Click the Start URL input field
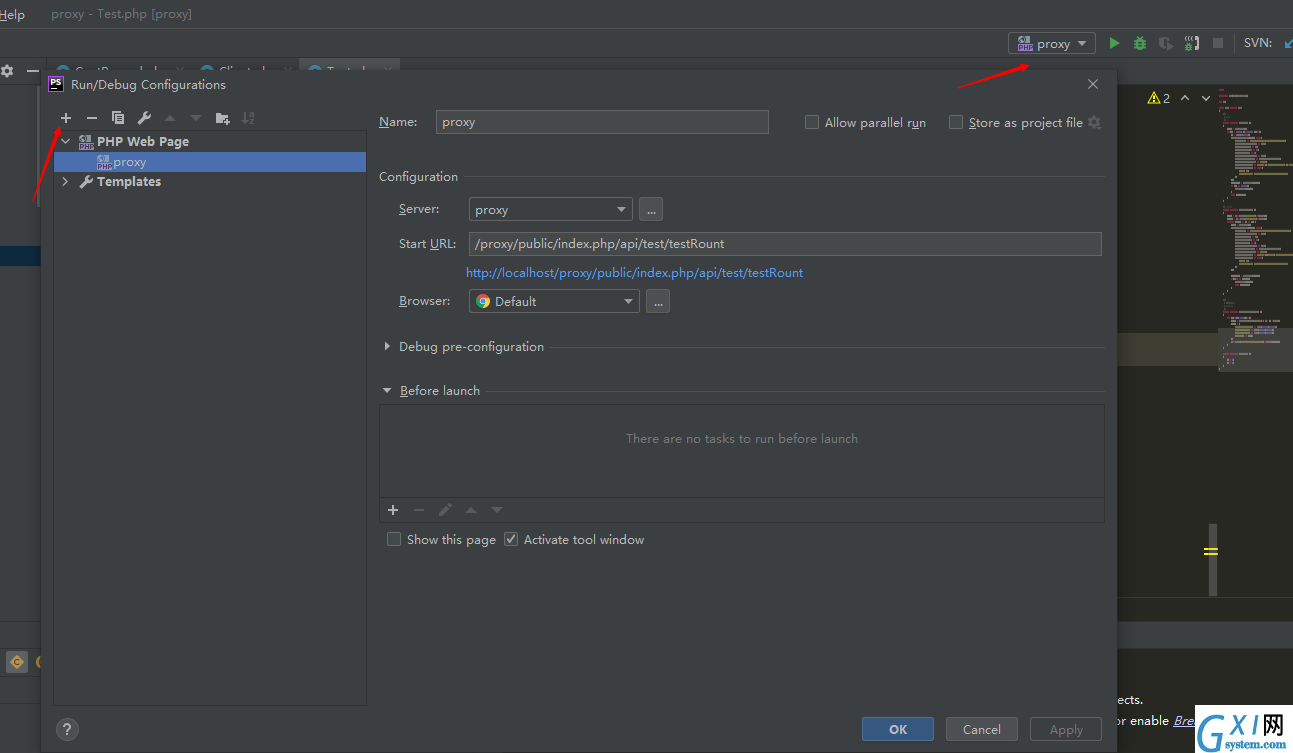This screenshot has width=1293, height=753. pos(785,243)
